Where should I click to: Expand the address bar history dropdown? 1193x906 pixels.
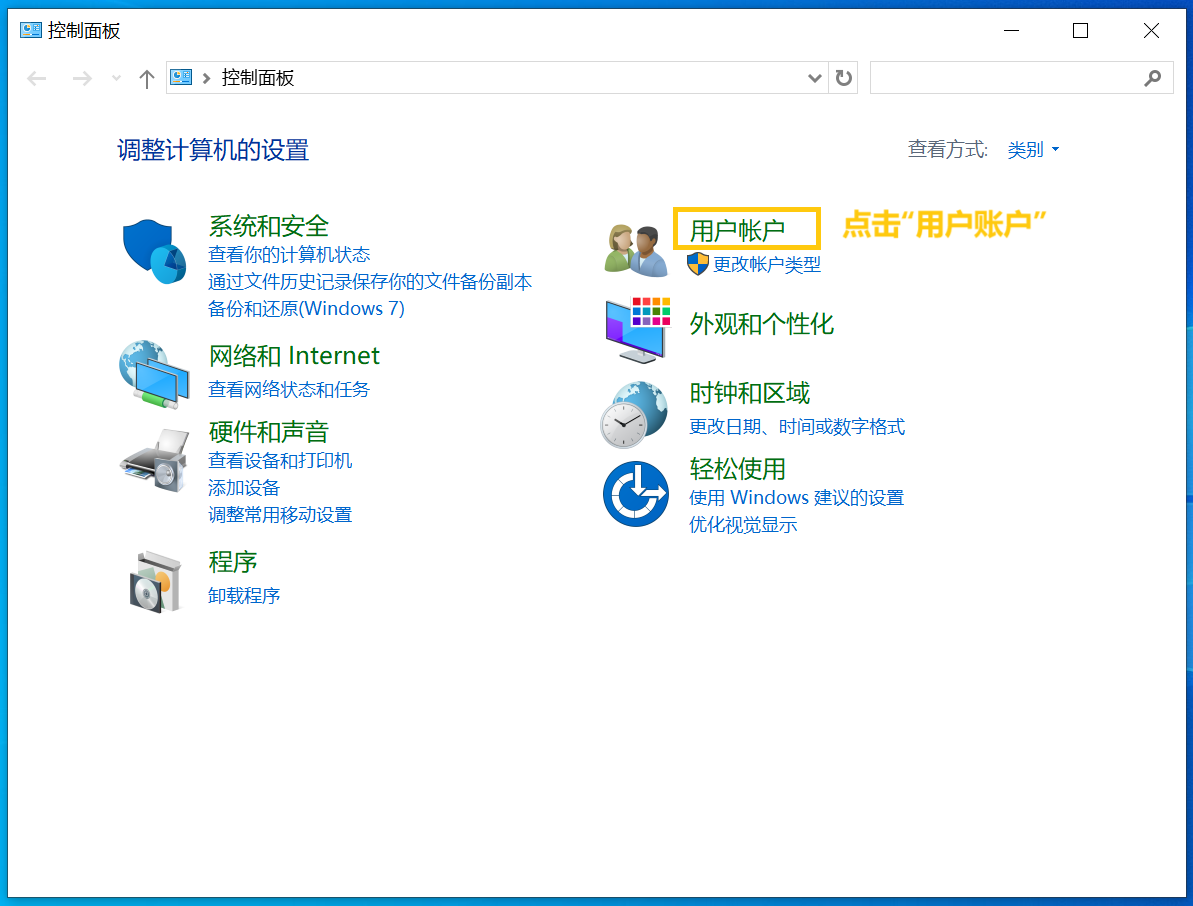point(814,77)
